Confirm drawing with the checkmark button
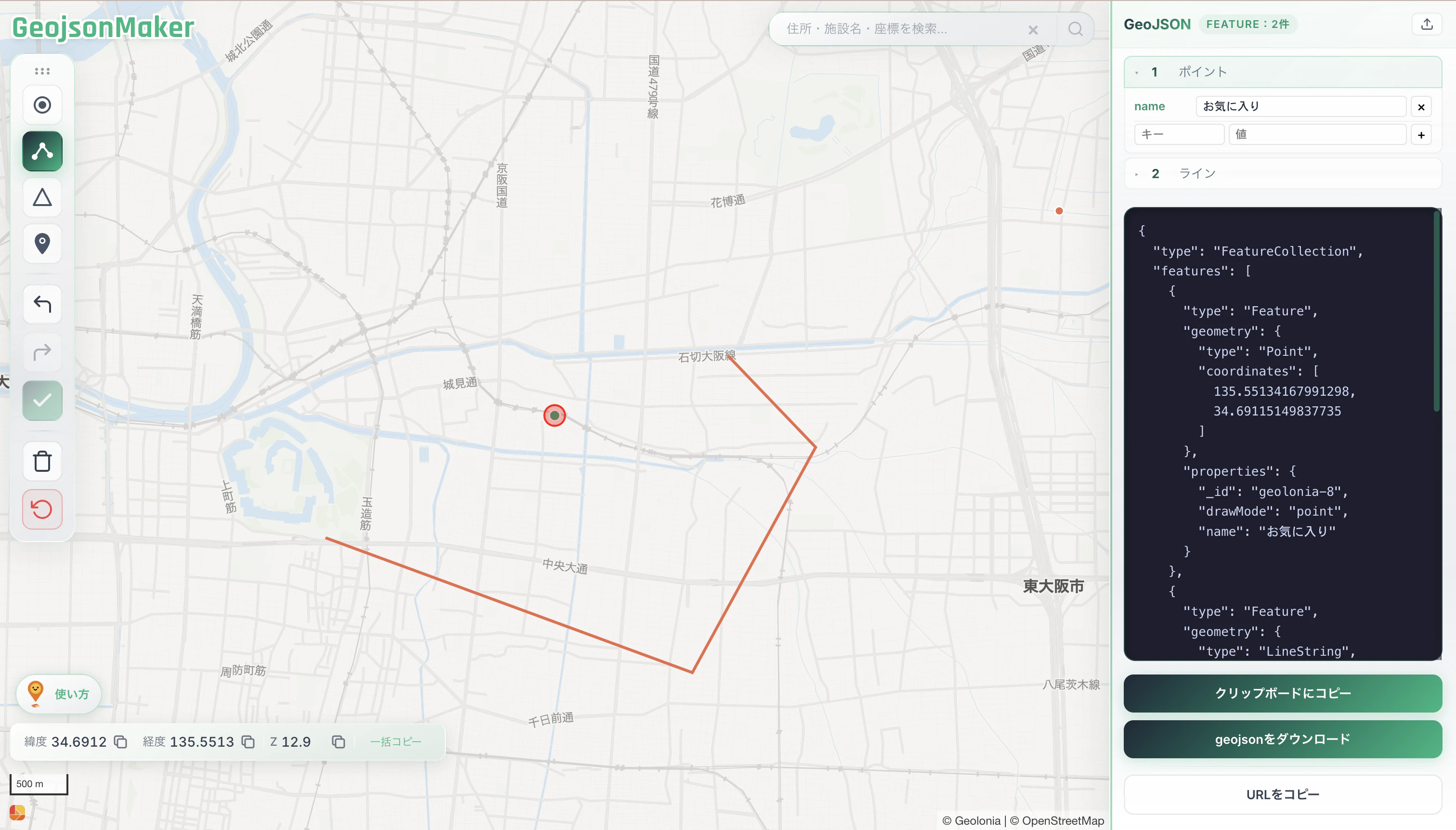The width and height of the screenshot is (1456, 830). [x=42, y=400]
